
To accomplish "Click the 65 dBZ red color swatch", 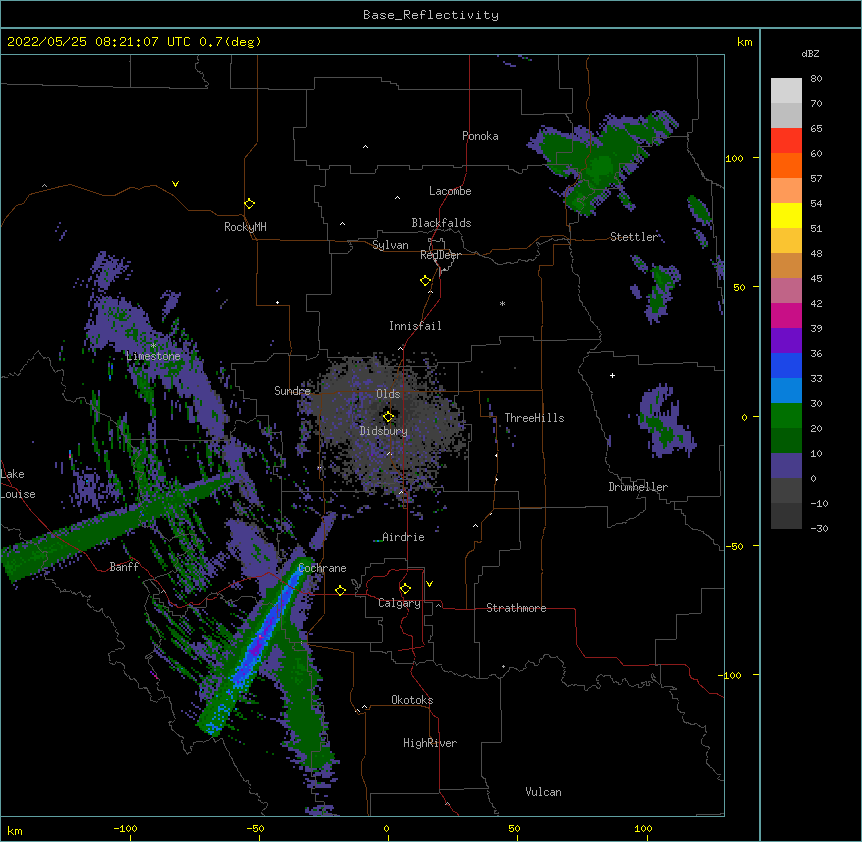I will pyautogui.click(x=786, y=140).
